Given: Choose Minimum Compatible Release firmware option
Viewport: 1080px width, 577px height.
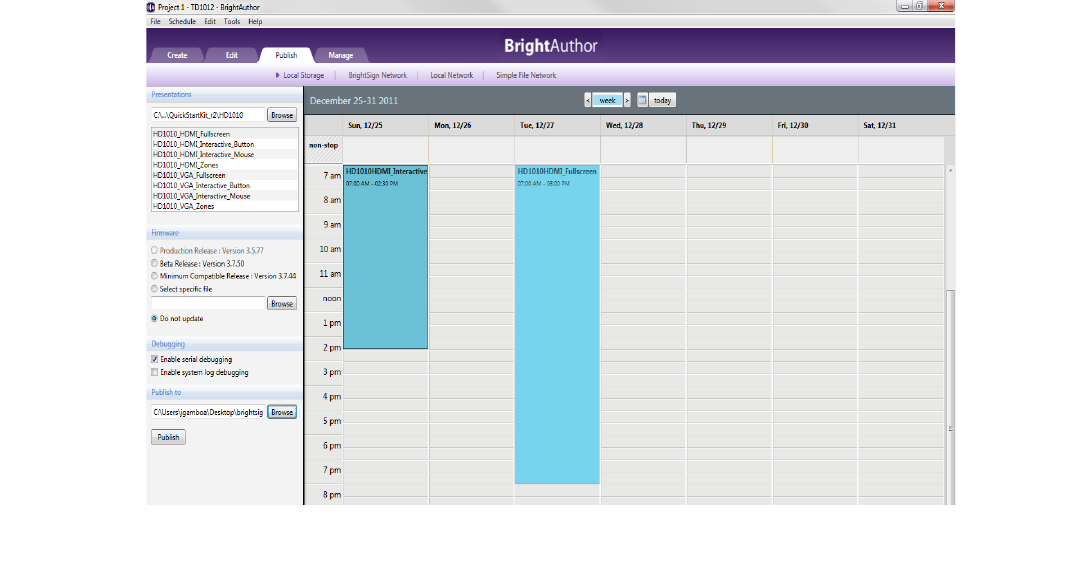Looking at the screenshot, I should coord(154,276).
